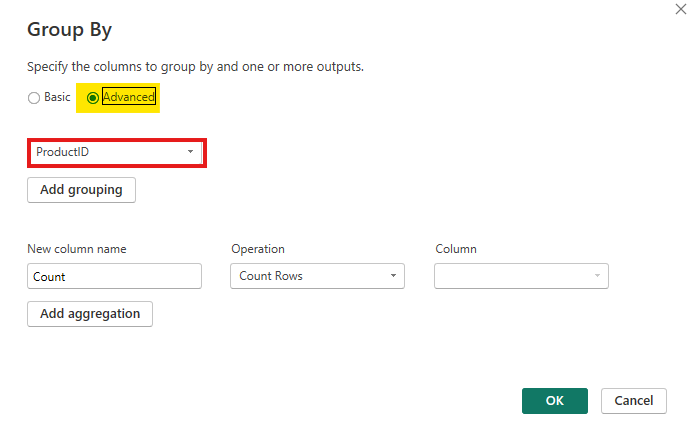Close the Group By dialog with the X icon
The width and height of the screenshot is (691, 433).
(681, 9)
